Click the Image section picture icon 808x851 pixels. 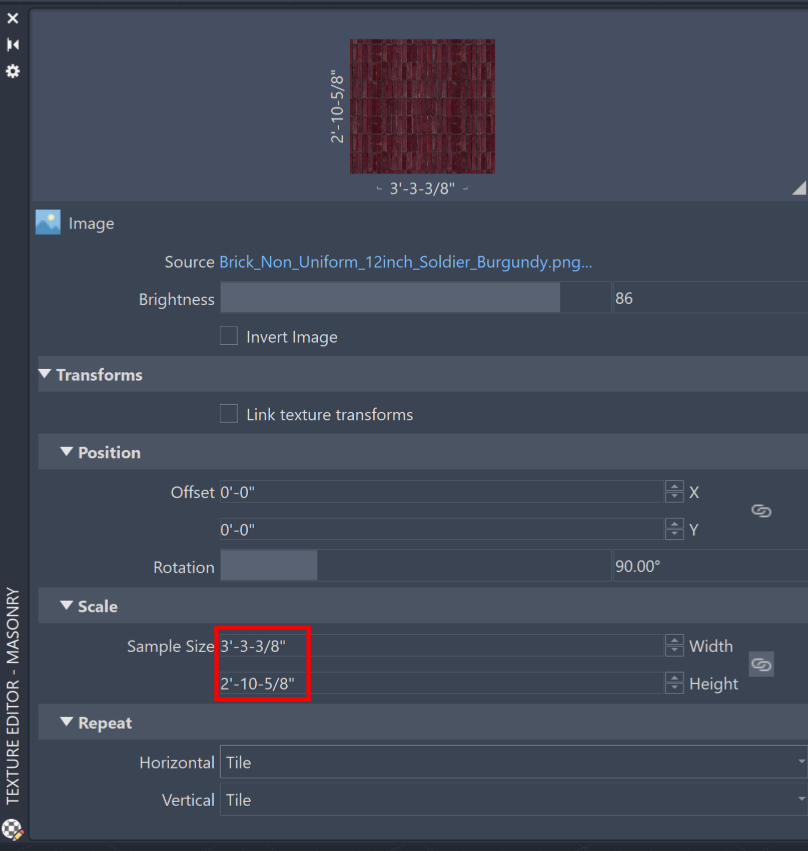point(47,222)
